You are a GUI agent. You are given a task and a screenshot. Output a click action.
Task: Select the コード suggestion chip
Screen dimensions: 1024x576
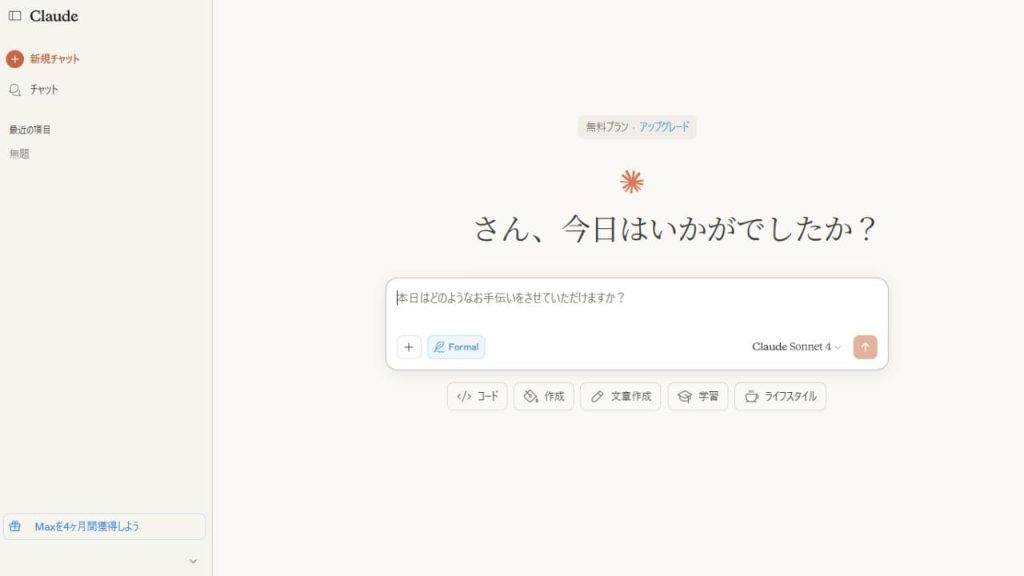click(x=477, y=396)
